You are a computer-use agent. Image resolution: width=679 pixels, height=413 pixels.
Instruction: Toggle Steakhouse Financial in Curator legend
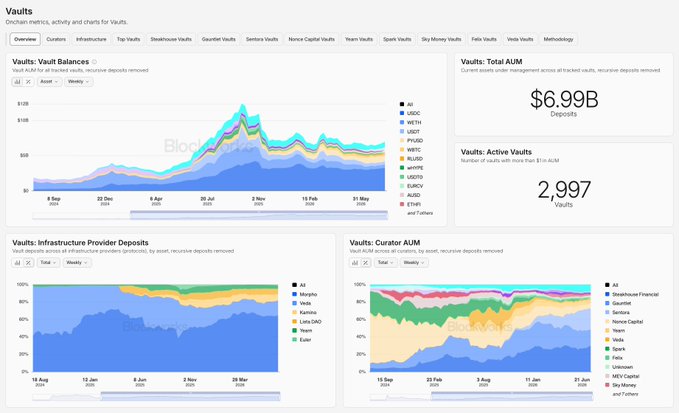click(x=632, y=294)
